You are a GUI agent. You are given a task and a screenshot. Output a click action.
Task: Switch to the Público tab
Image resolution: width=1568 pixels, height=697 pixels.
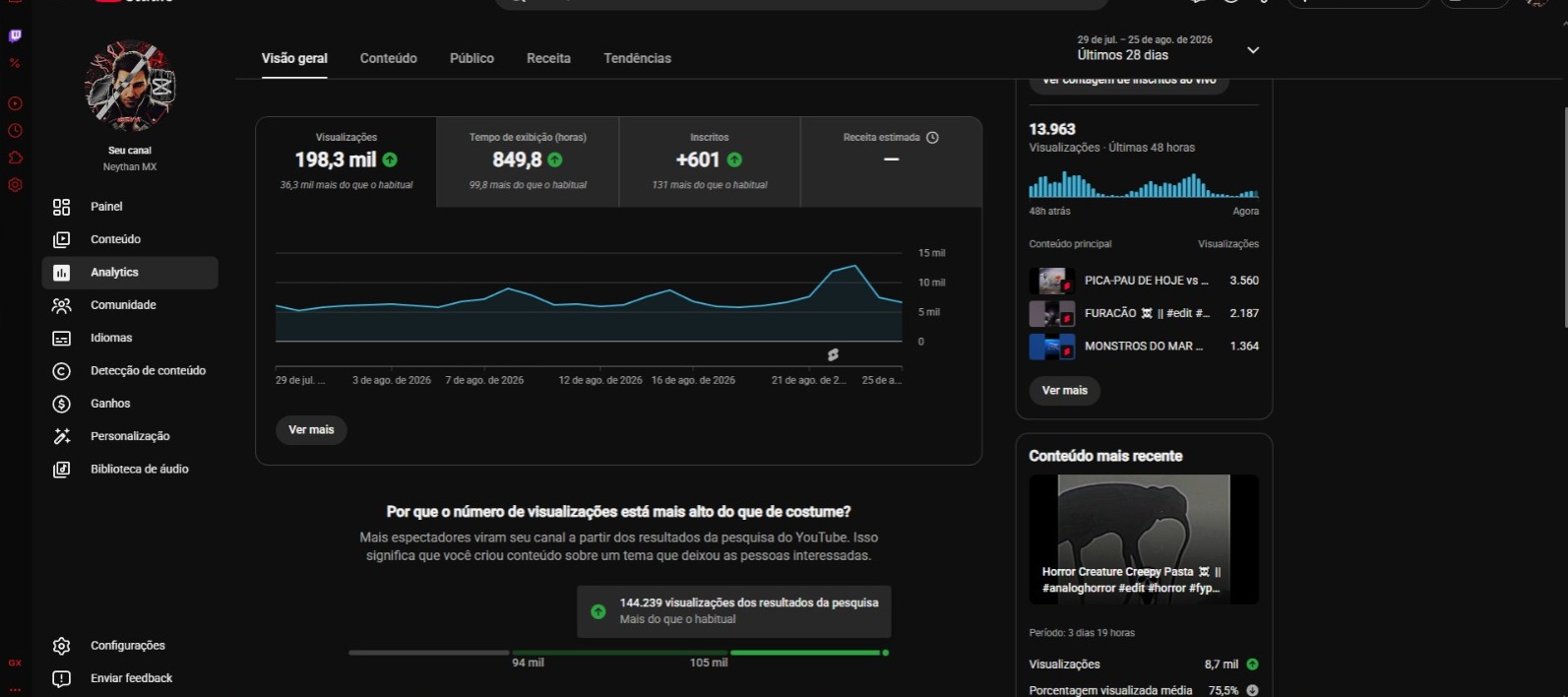[471, 58]
